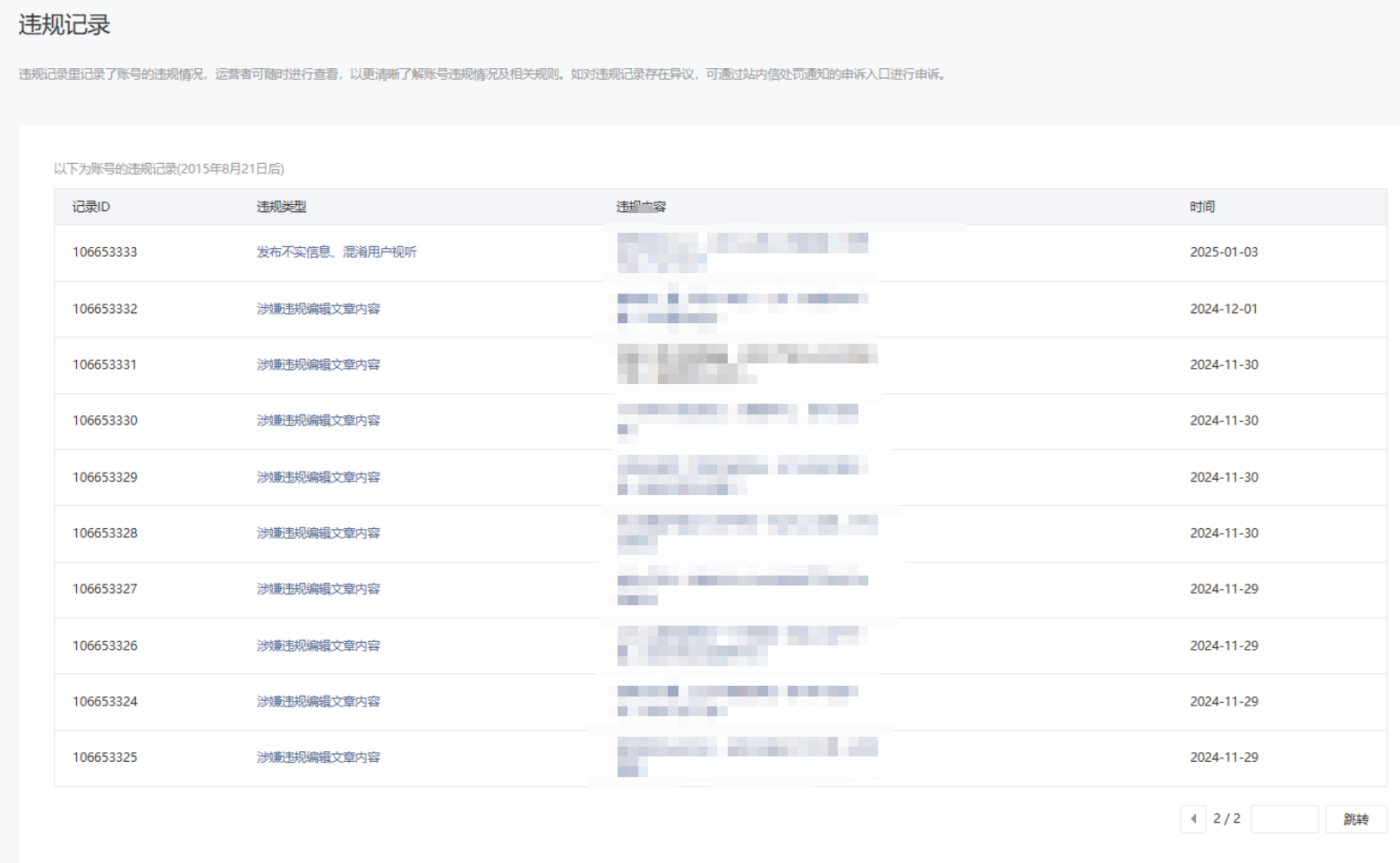
Task: Go to previous page using pagination arrow
Action: 1192,819
